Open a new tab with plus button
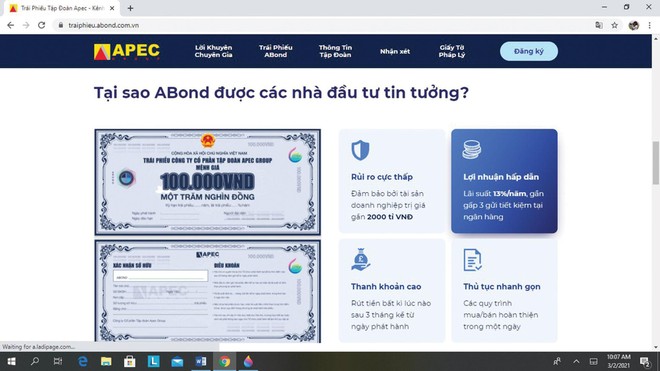This screenshot has width=660, height=371. pyautogui.click(x=130, y=8)
